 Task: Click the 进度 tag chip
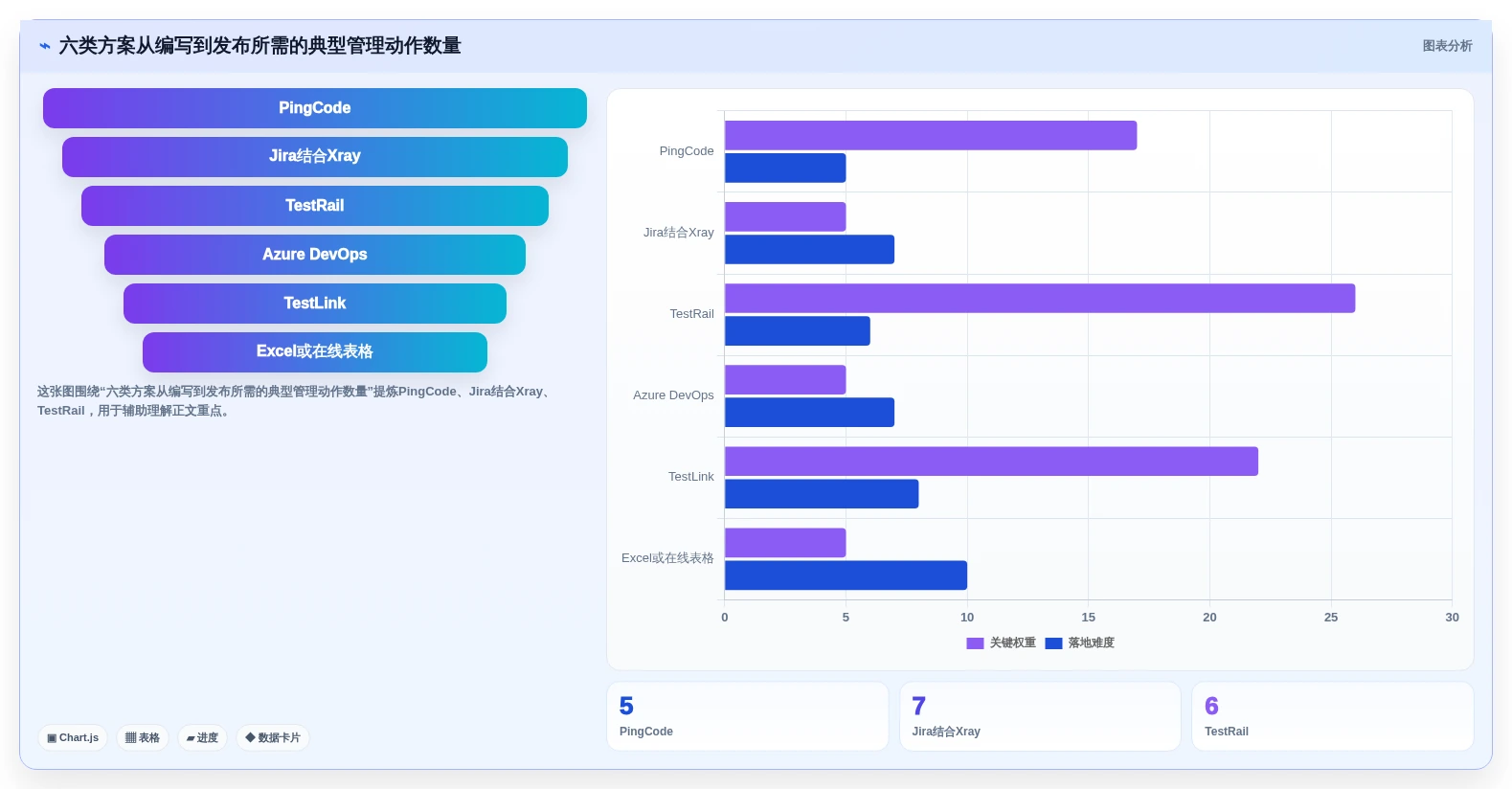[x=202, y=738]
